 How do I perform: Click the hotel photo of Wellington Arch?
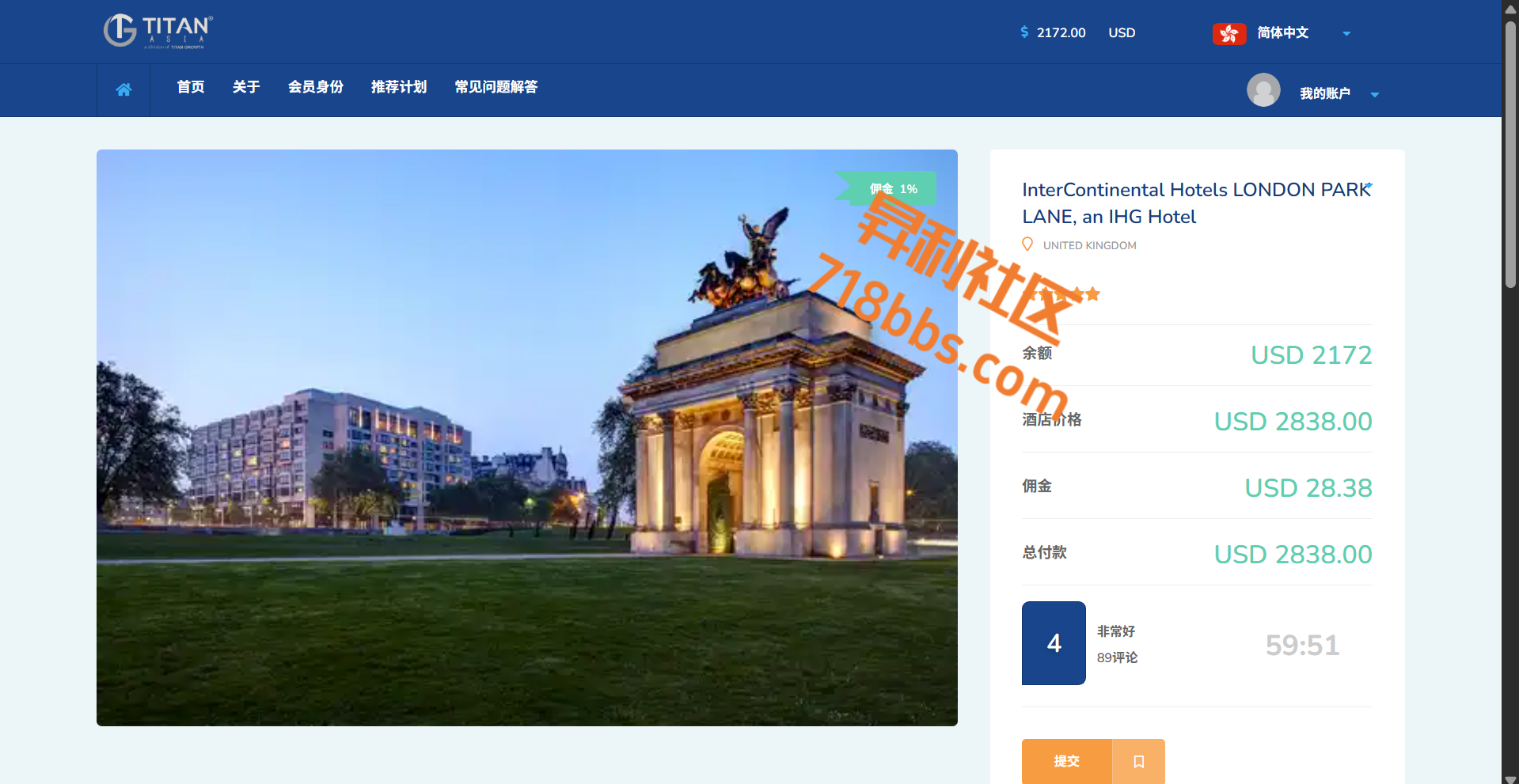[527, 437]
